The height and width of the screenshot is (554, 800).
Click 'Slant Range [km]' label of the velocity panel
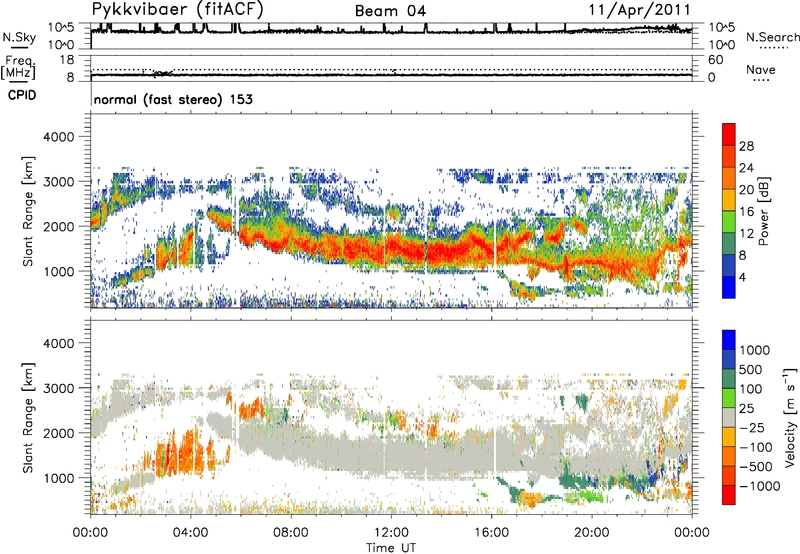point(28,418)
